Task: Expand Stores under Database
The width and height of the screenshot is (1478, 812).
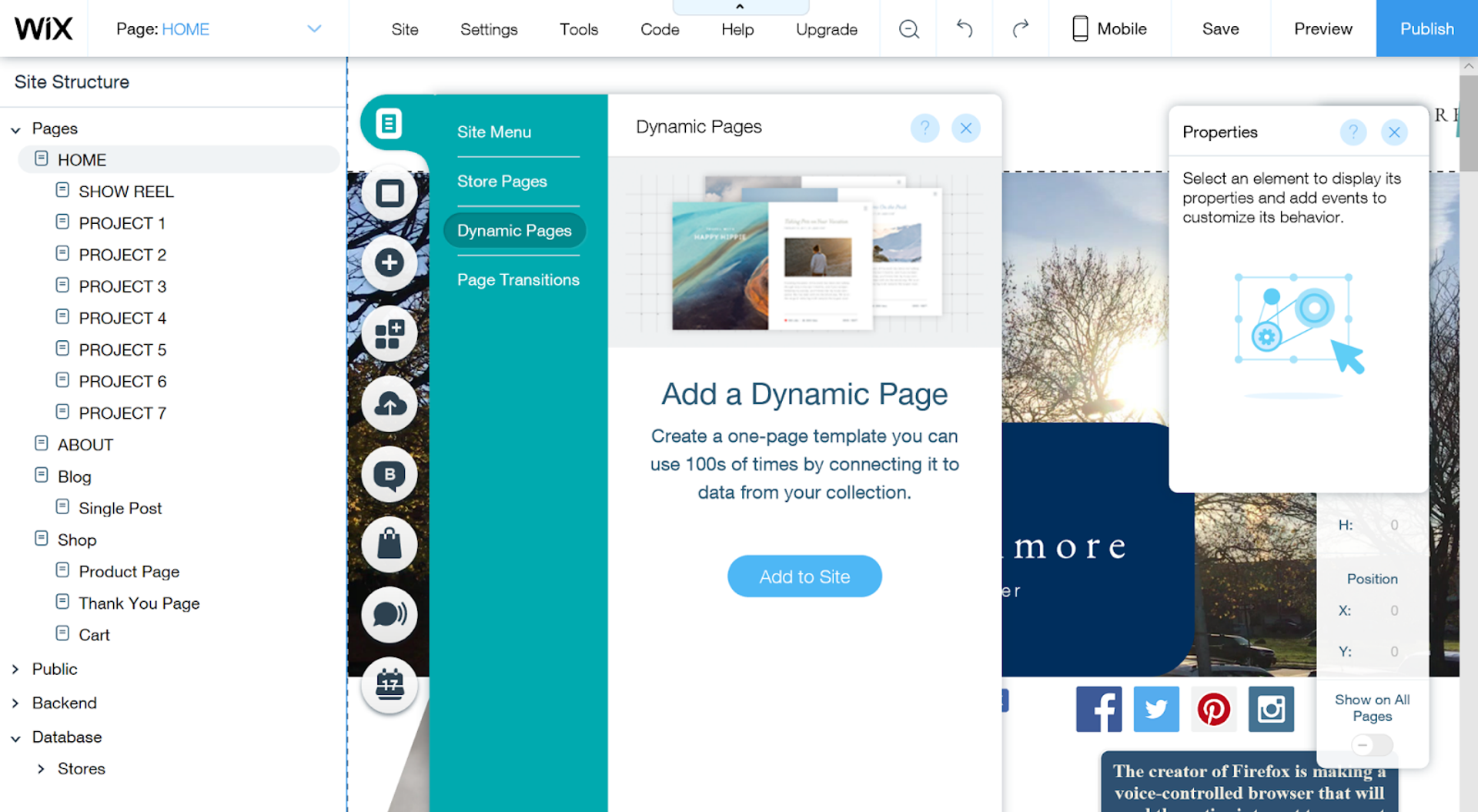Action: [42, 768]
